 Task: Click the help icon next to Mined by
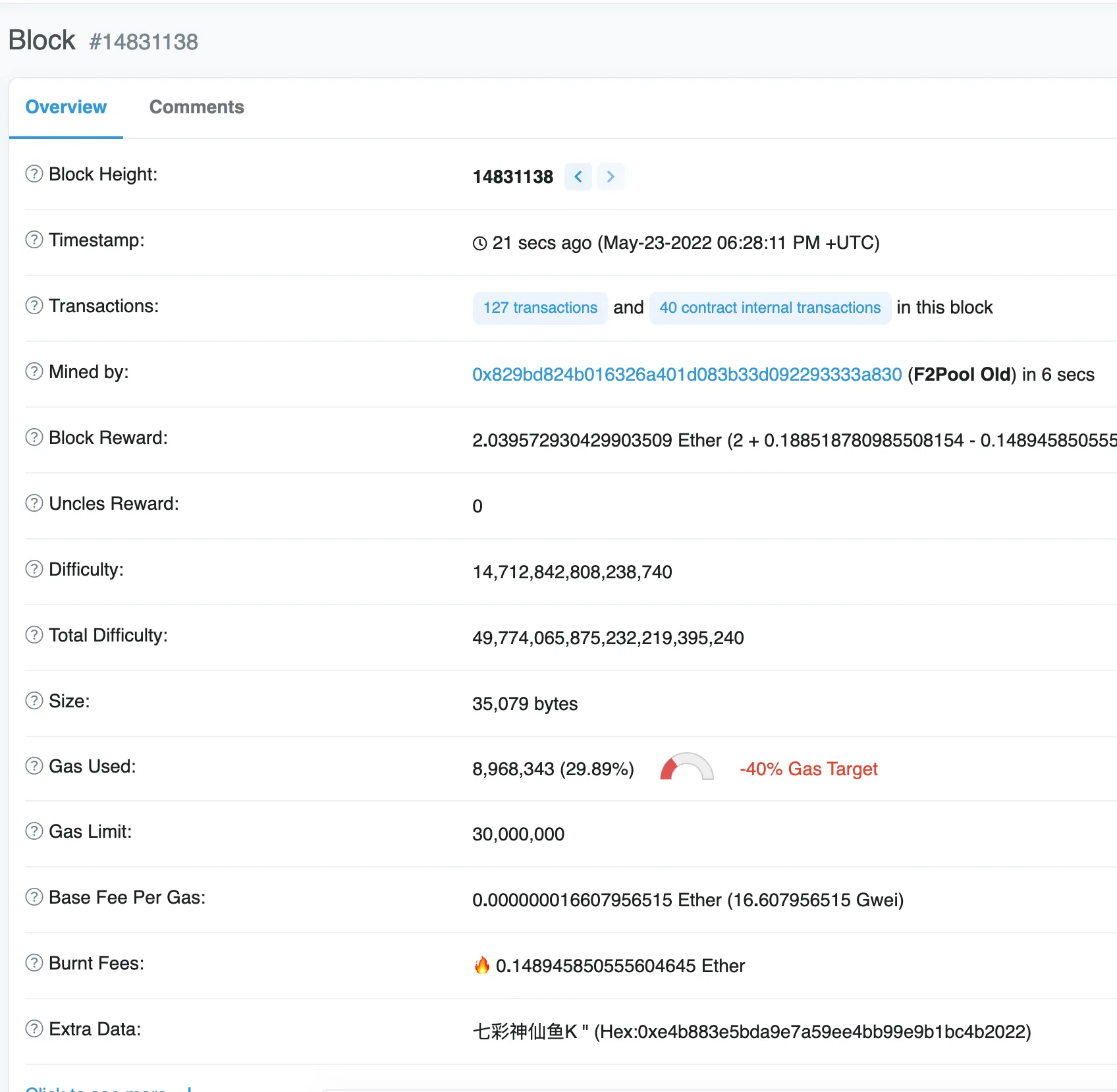[x=34, y=371]
